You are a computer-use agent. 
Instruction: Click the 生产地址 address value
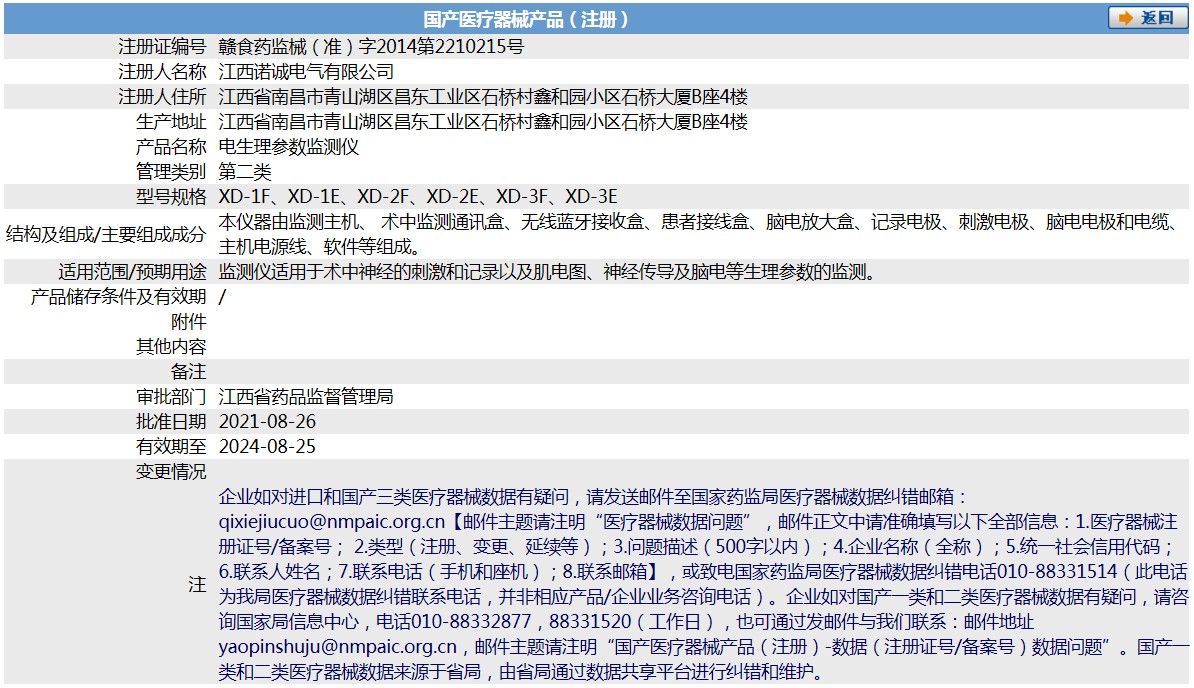click(483, 122)
